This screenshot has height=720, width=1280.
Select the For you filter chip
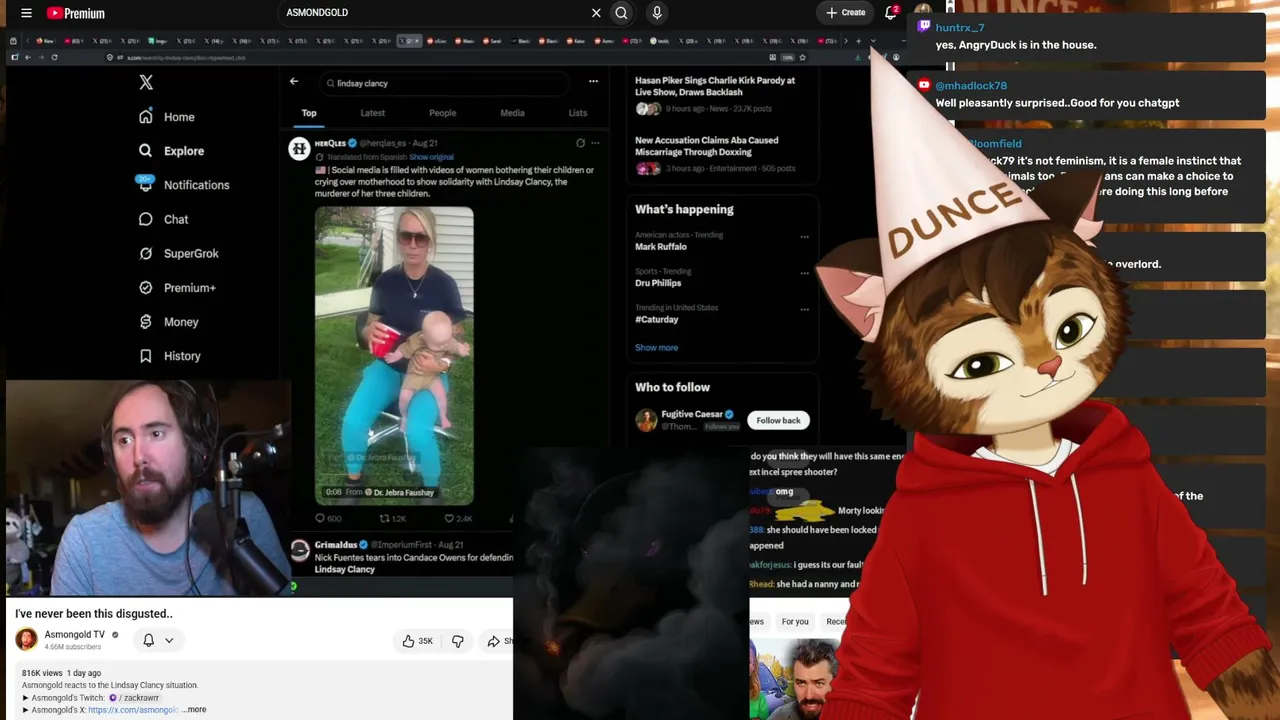(795, 622)
